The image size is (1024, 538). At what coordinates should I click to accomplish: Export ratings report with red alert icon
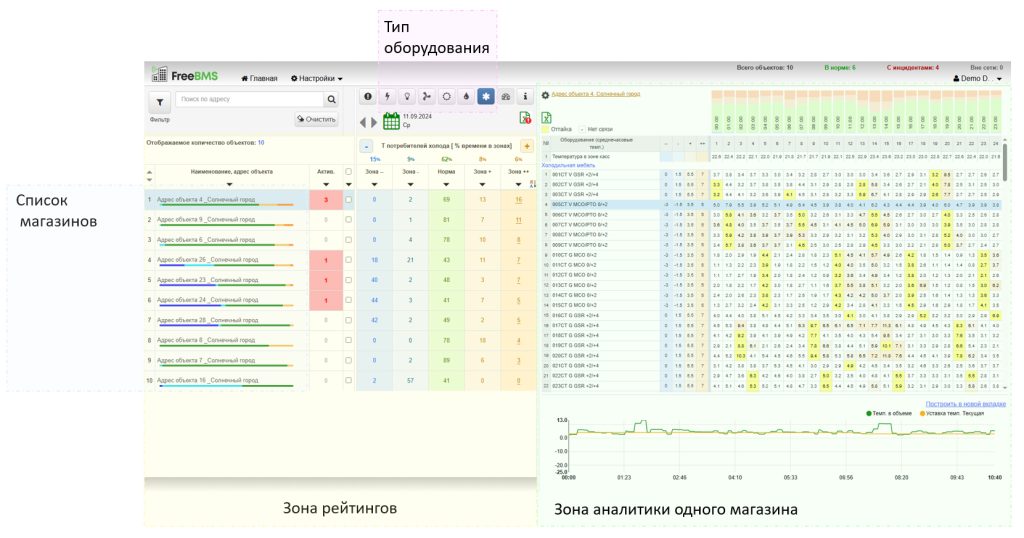(x=525, y=118)
